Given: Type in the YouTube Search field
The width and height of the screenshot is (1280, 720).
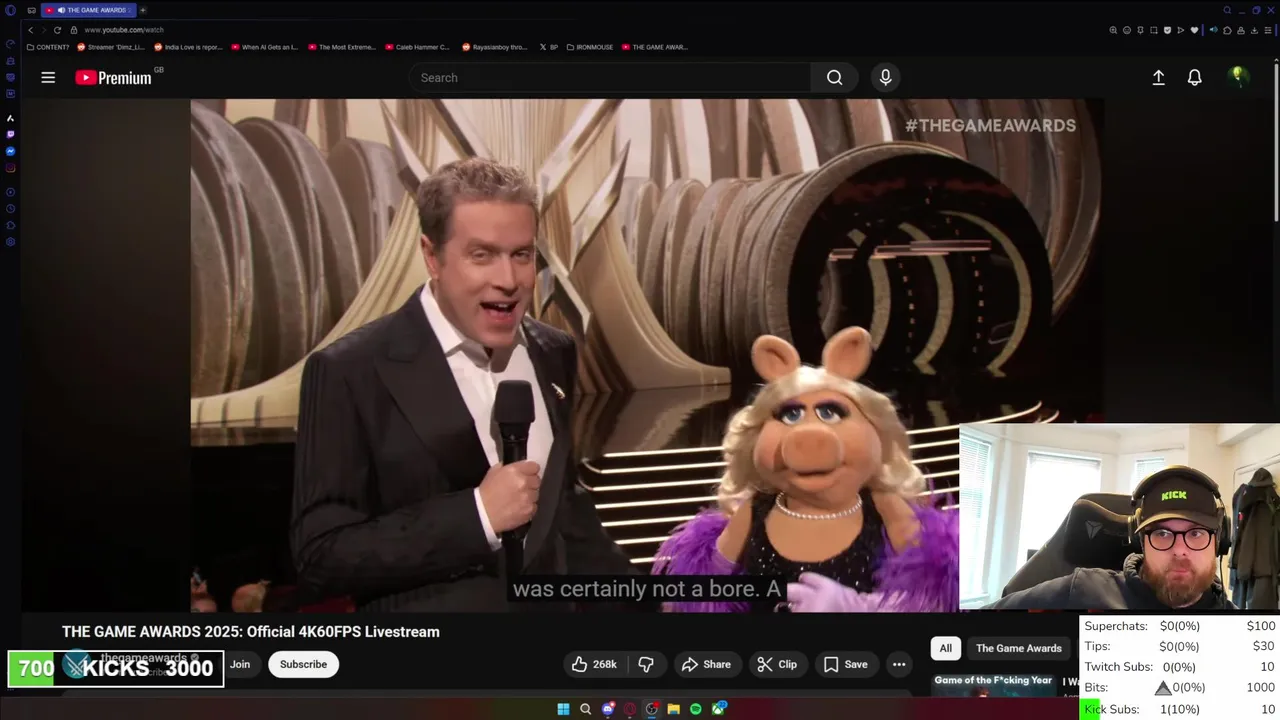Looking at the screenshot, I should (x=610, y=77).
